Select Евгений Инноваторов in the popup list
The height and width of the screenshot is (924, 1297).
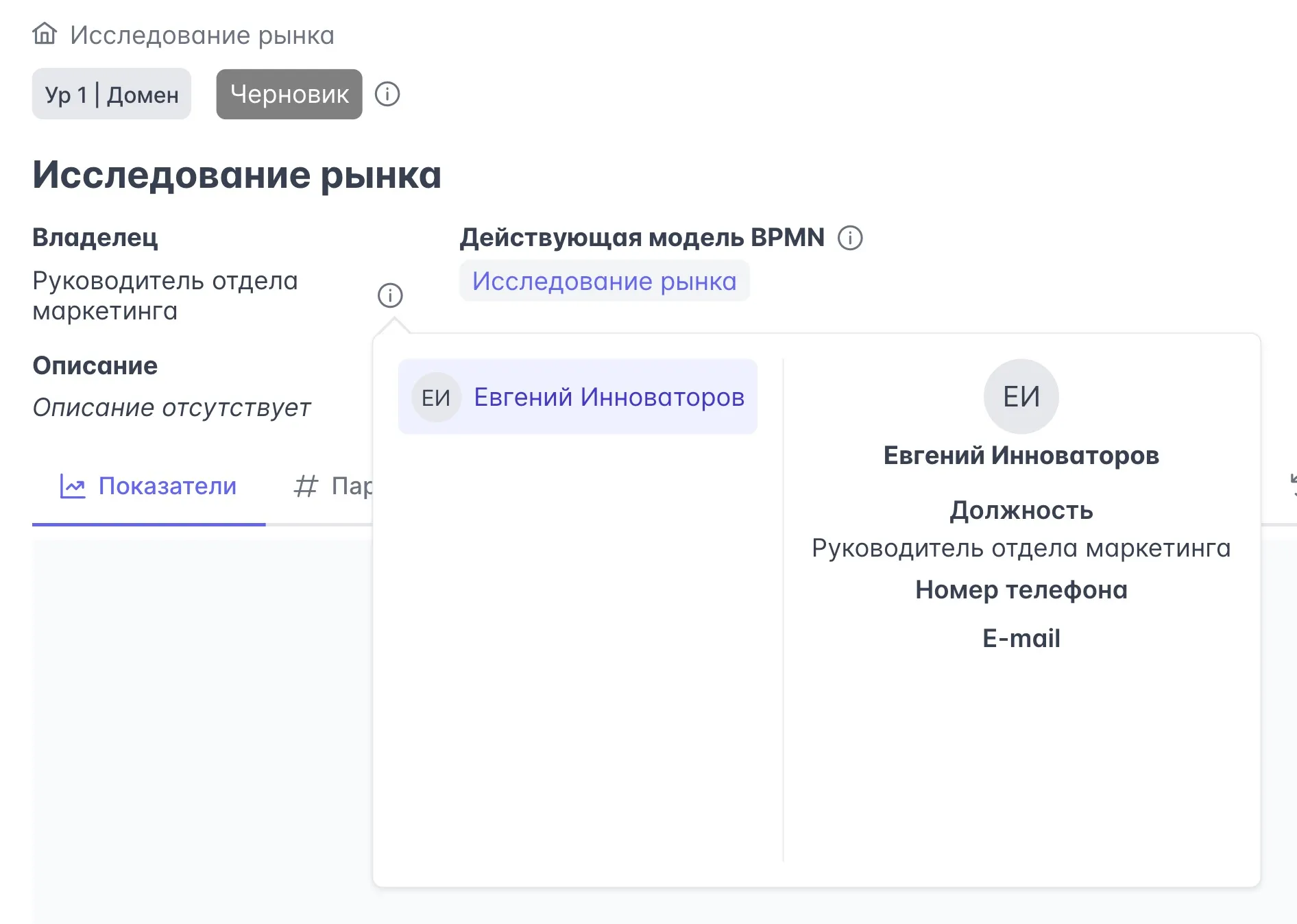point(578,397)
